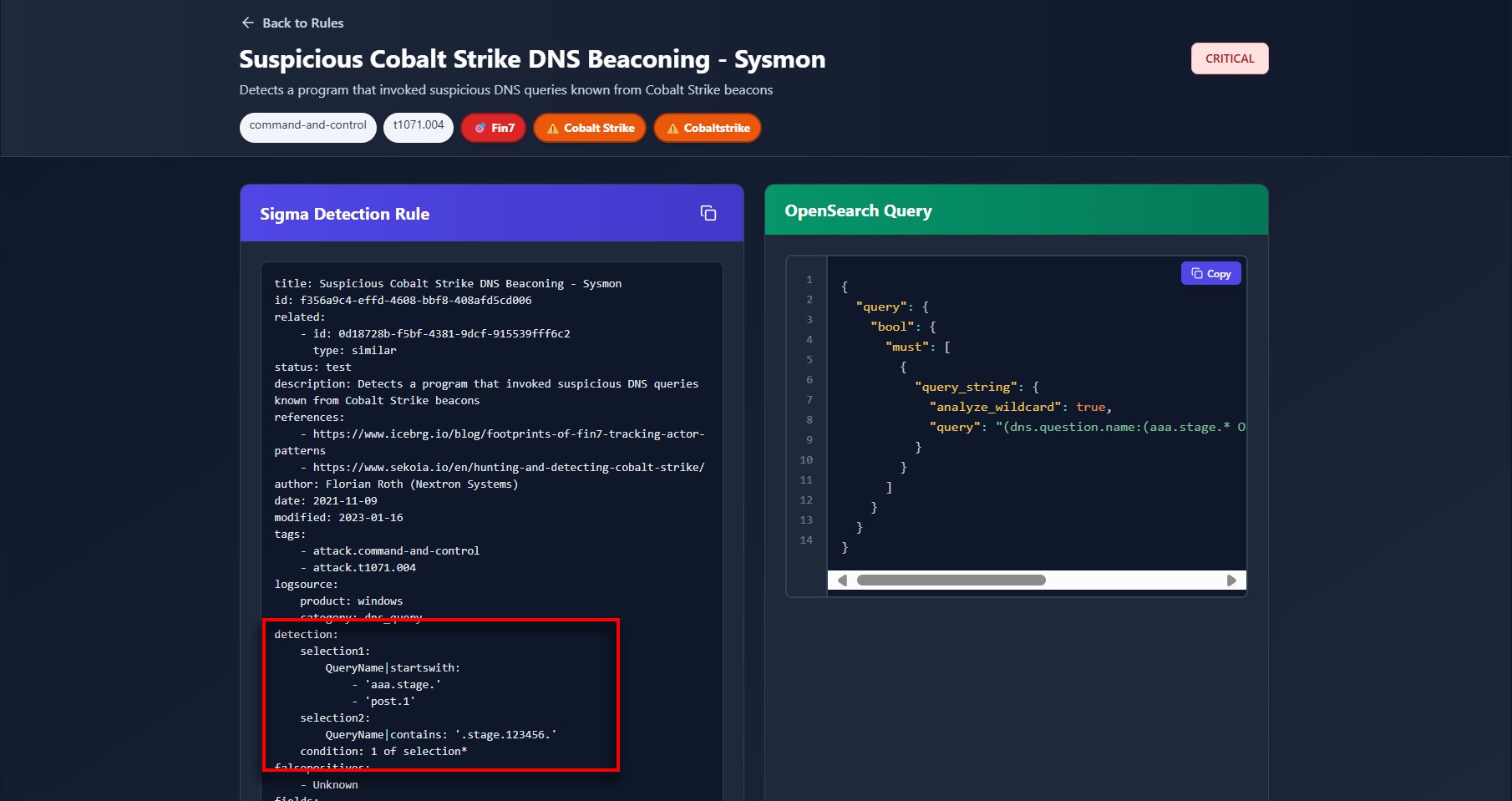1512x801 pixels.
Task: Click the CRITICAL severity badge
Action: [1229, 58]
